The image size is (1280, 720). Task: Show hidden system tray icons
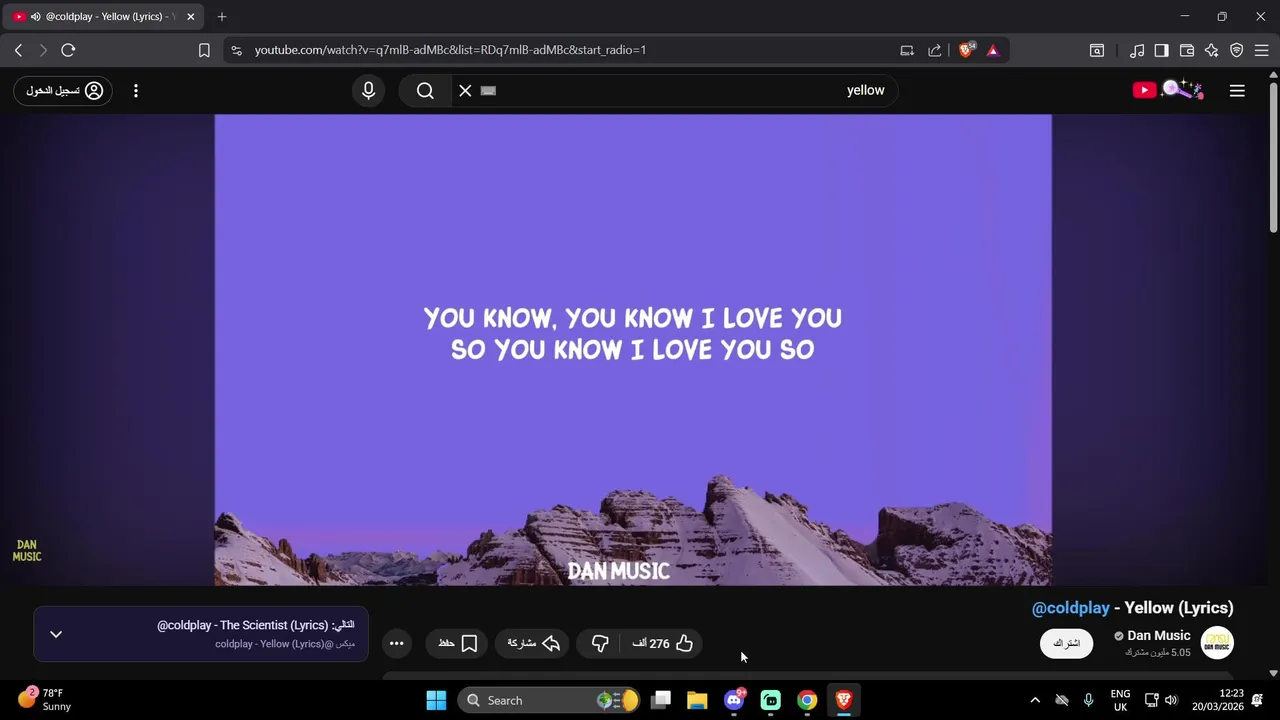click(x=1035, y=700)
